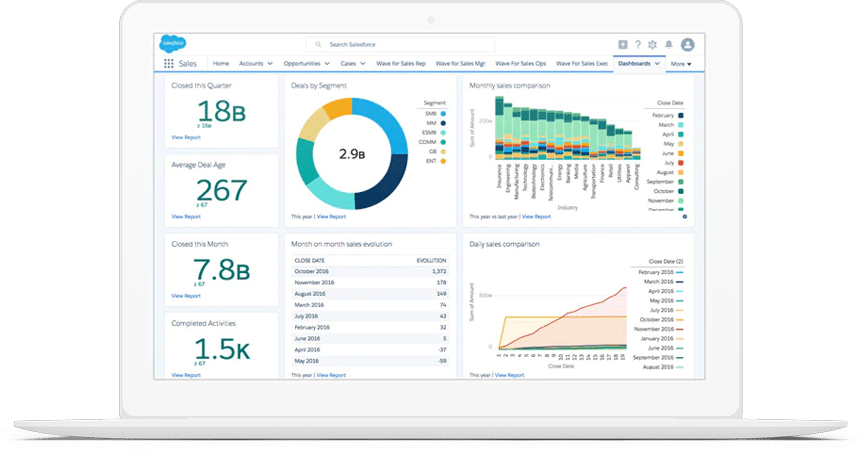
Task: View Report for Daily sales comparison
Action: click(x=509, y=375)
